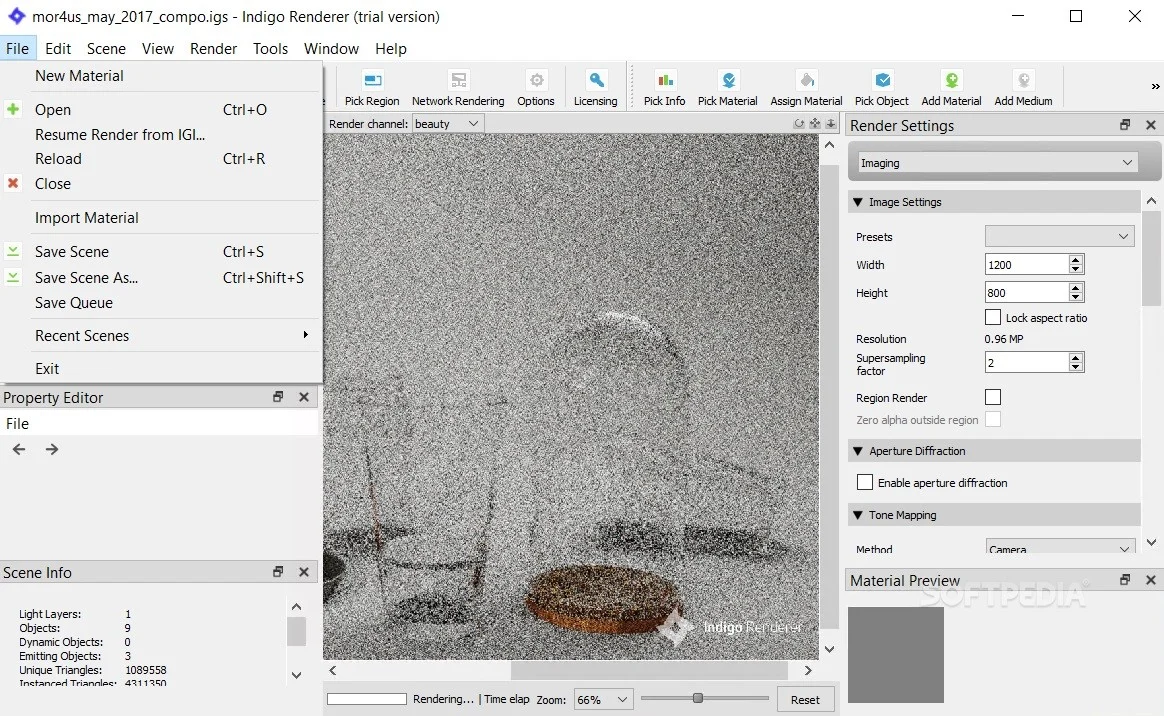Float the Scene Info panel
Screen dimensions: 1164x716
pyautogui.click(x=278, y=572)
